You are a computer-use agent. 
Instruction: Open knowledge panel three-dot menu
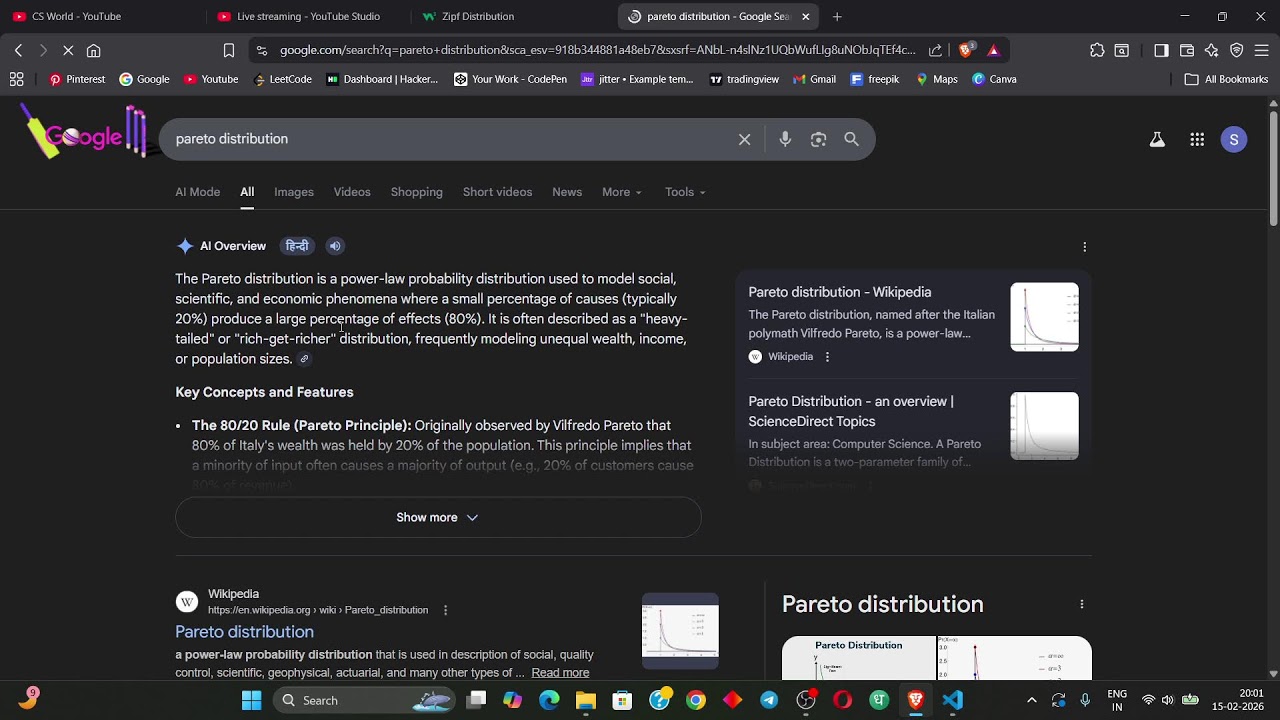pos(1081,604)
